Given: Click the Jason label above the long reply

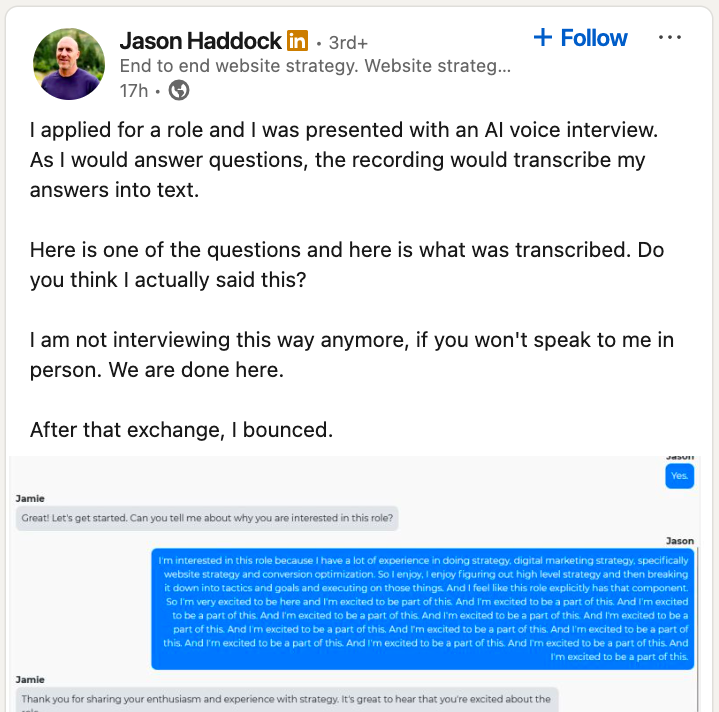Looking at the screenshot, I should (680, 541).
